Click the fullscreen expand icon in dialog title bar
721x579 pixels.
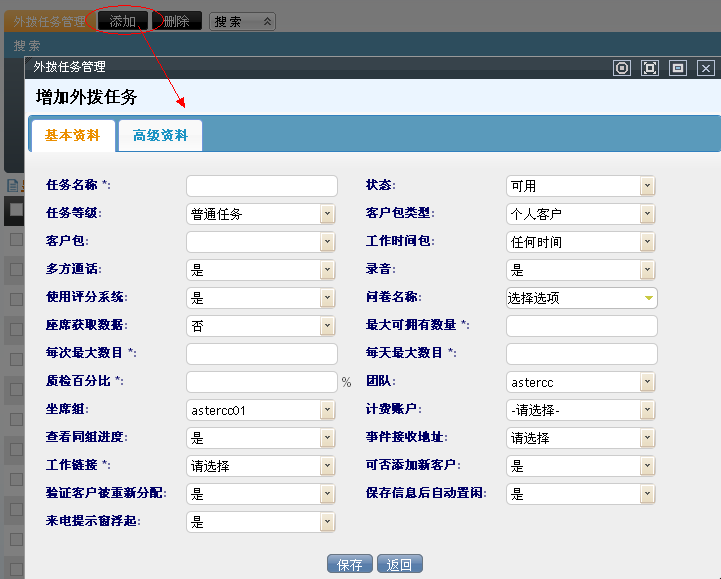(650, 68)
